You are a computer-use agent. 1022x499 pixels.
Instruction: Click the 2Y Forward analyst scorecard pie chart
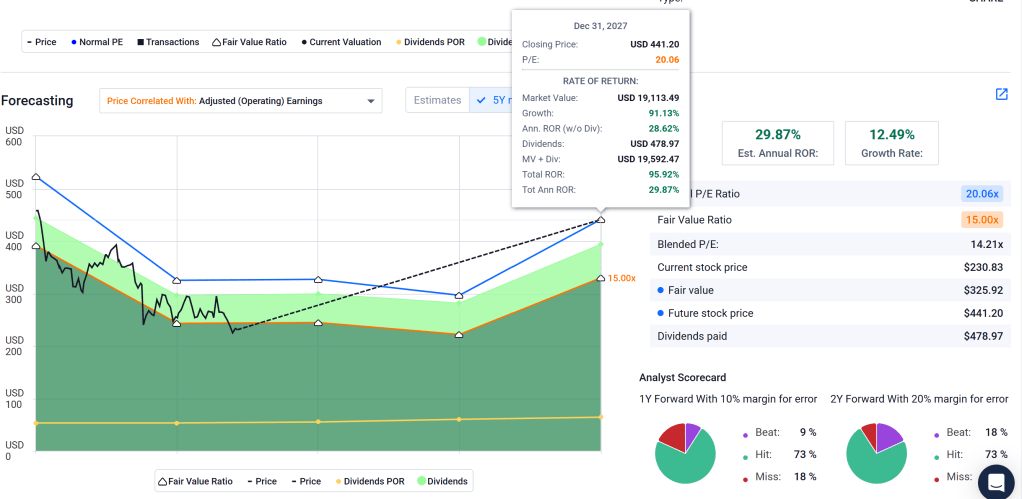pyautogui.click(x=876, y=453)
